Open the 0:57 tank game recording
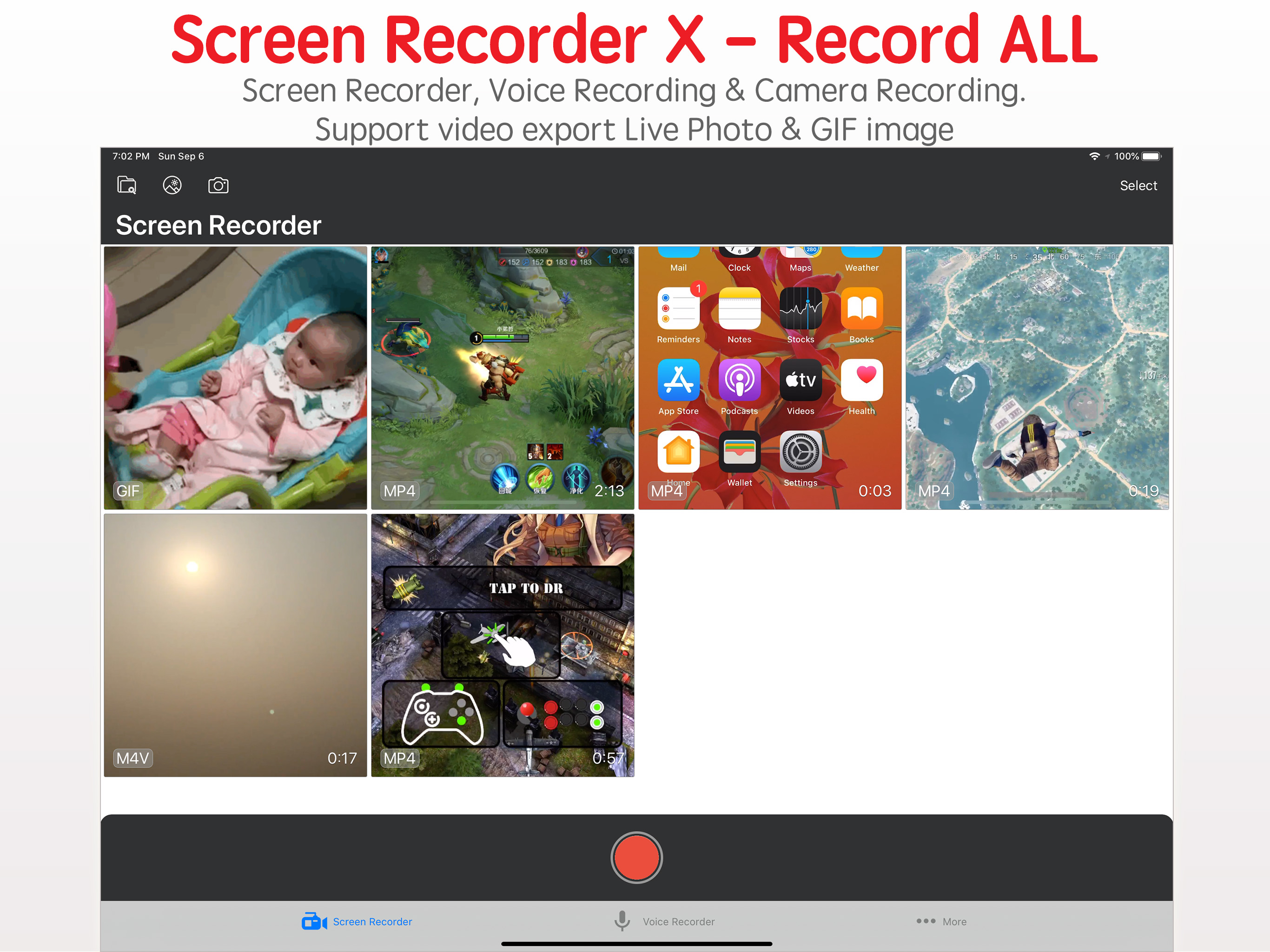The height and width of the screenshot is (952, 1270). click(x=503, y=645)
